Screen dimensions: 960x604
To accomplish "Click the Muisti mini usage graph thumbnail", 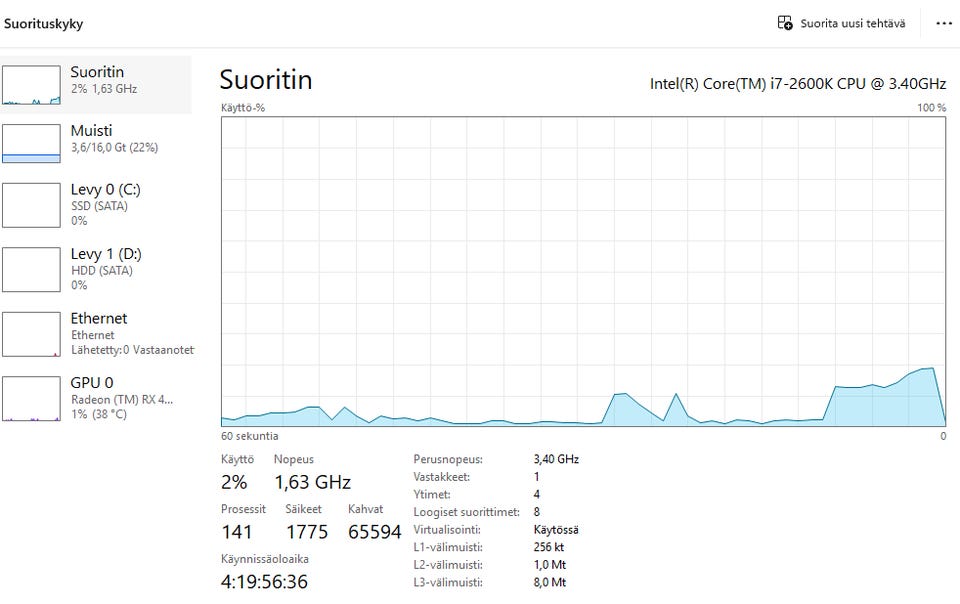I will (31, 144).
